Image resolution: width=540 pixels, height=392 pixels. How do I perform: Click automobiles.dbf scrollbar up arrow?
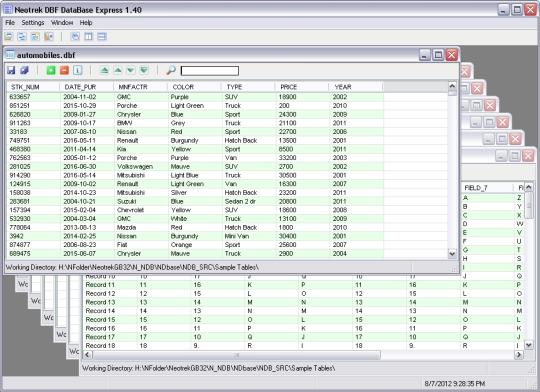452,86
